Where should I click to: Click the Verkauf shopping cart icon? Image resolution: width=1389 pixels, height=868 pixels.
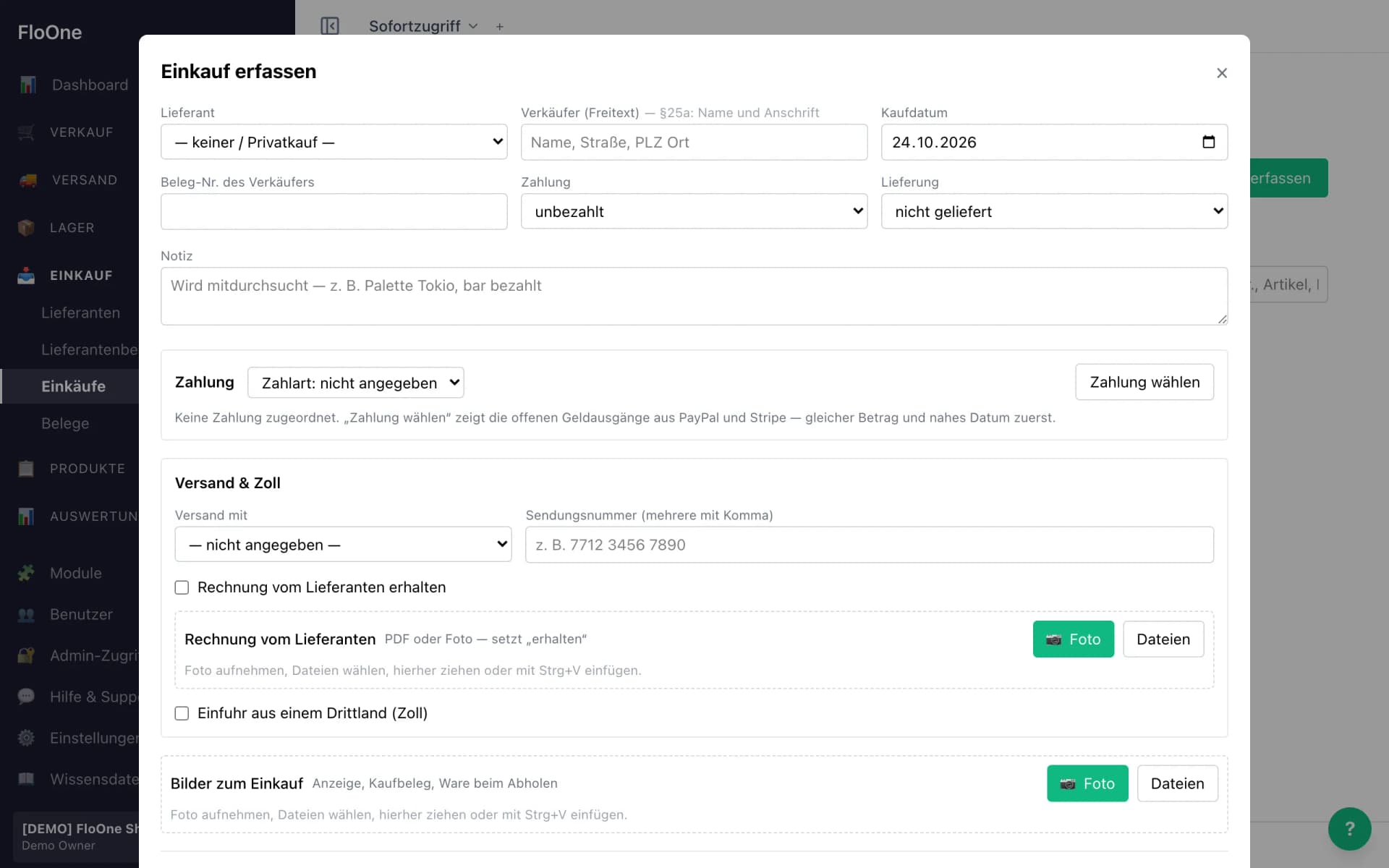[26, 132]
